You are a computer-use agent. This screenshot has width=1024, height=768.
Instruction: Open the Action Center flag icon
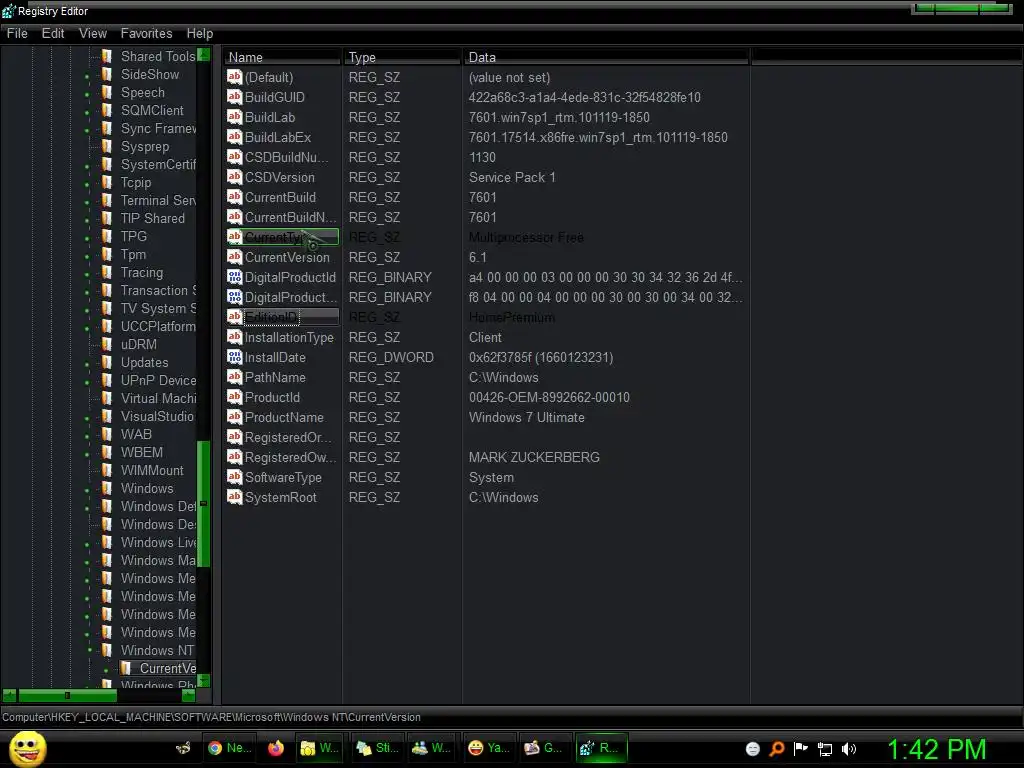pos(801,749)
